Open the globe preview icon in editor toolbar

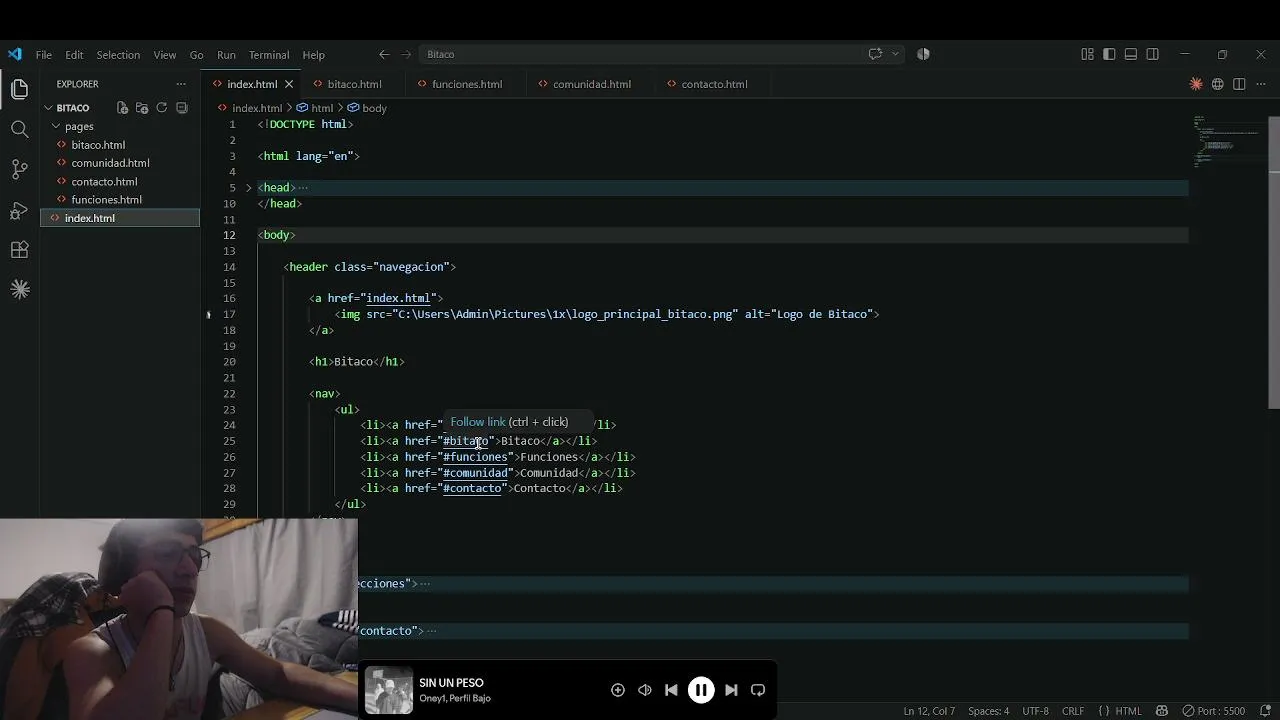[x=1218, y=84]
